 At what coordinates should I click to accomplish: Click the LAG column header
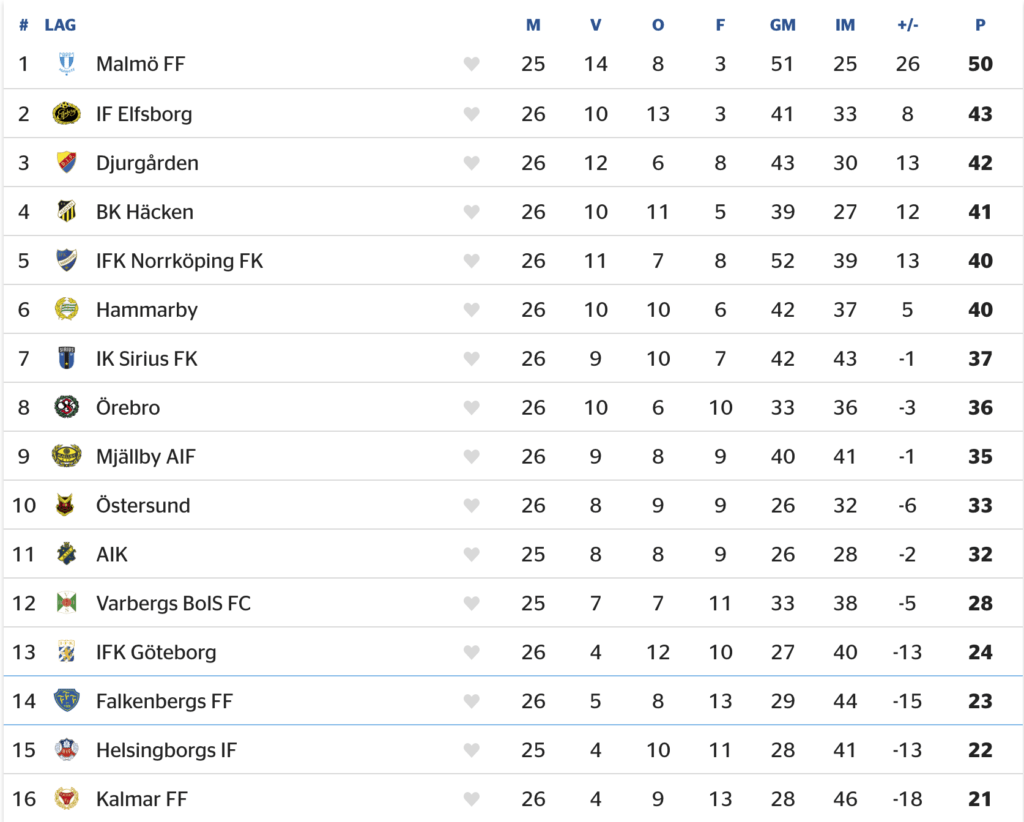[x=60, y=25]
